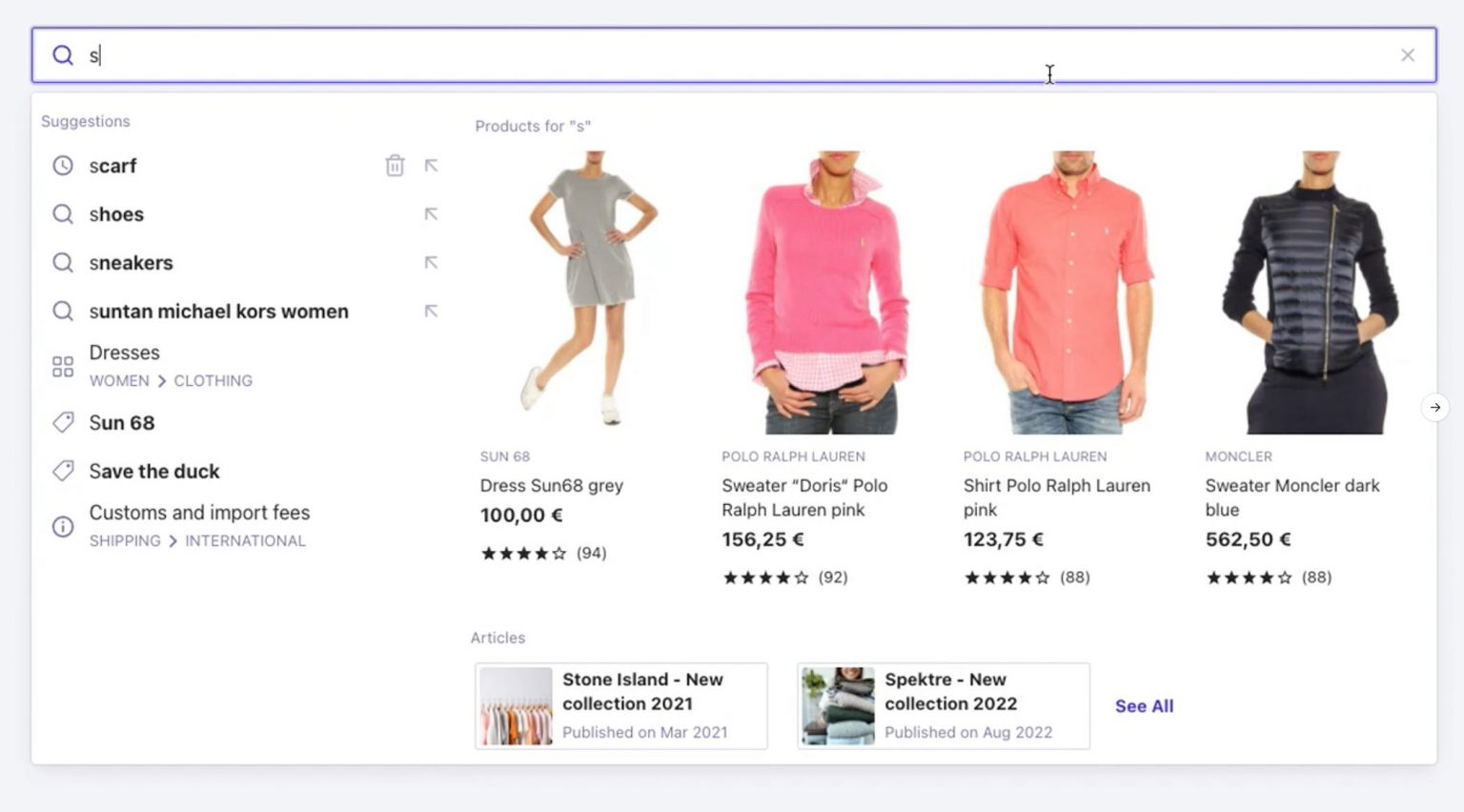1464x812 pixels.
Task: Click See All articles
Action: coord(1144,706)
